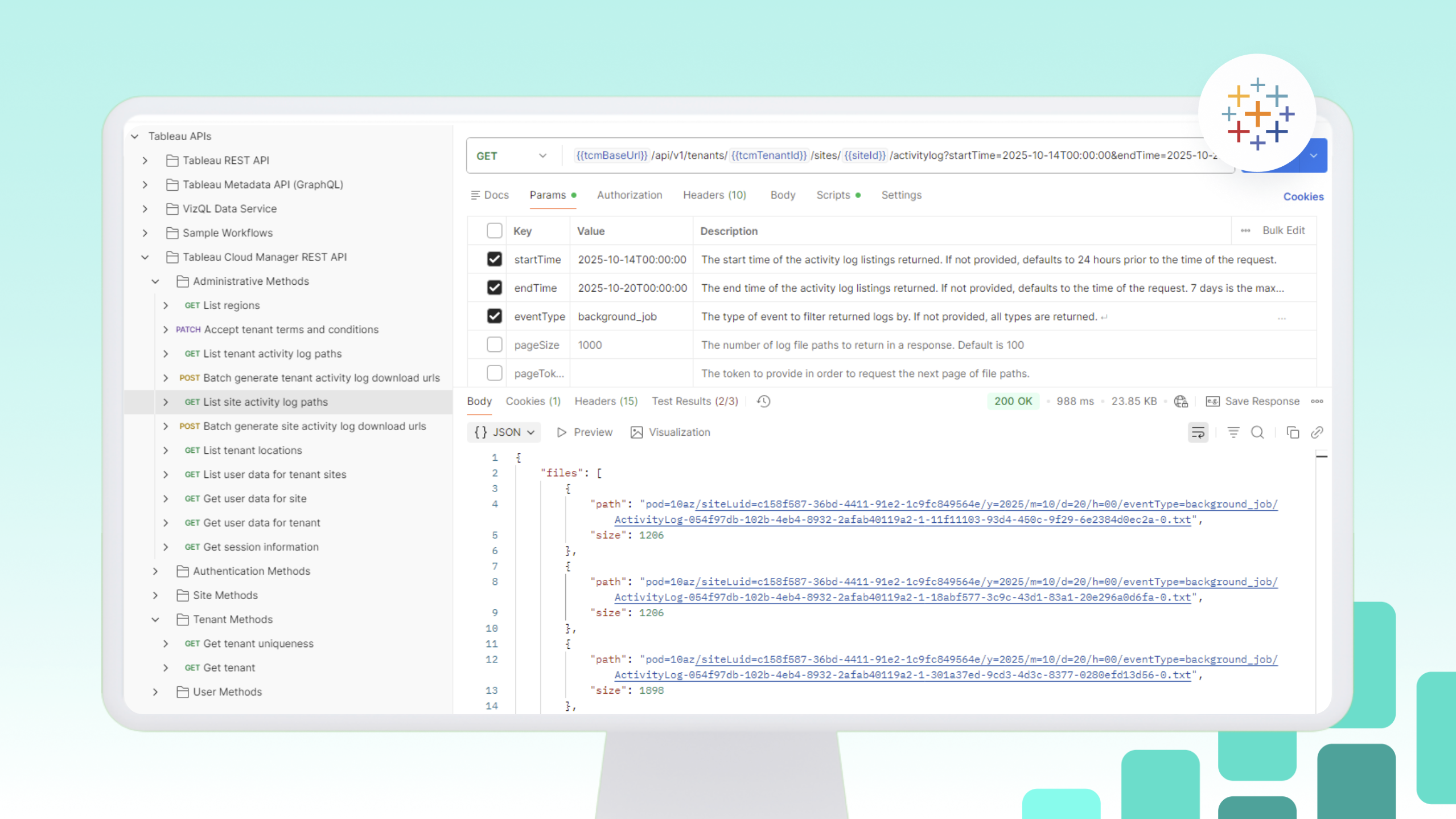The width and height of the screenshot is (1456, 819).
Task: Open the JSON format dropdown
Action: 504,432
